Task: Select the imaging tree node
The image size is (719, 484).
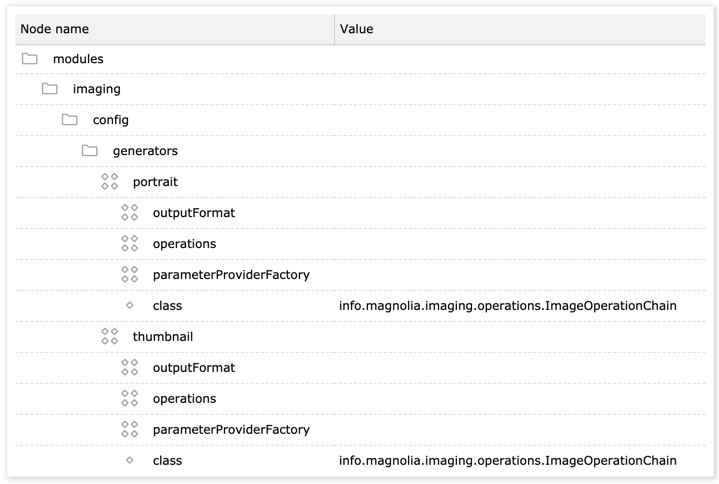Action: (96, 89)
